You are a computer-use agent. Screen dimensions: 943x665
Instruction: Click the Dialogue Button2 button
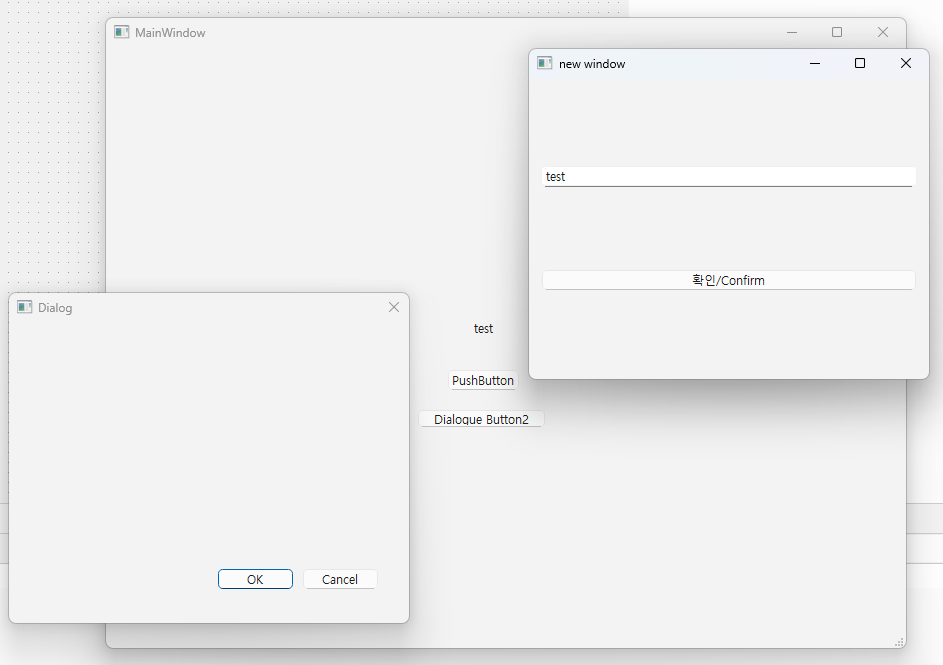click(481, 419)
